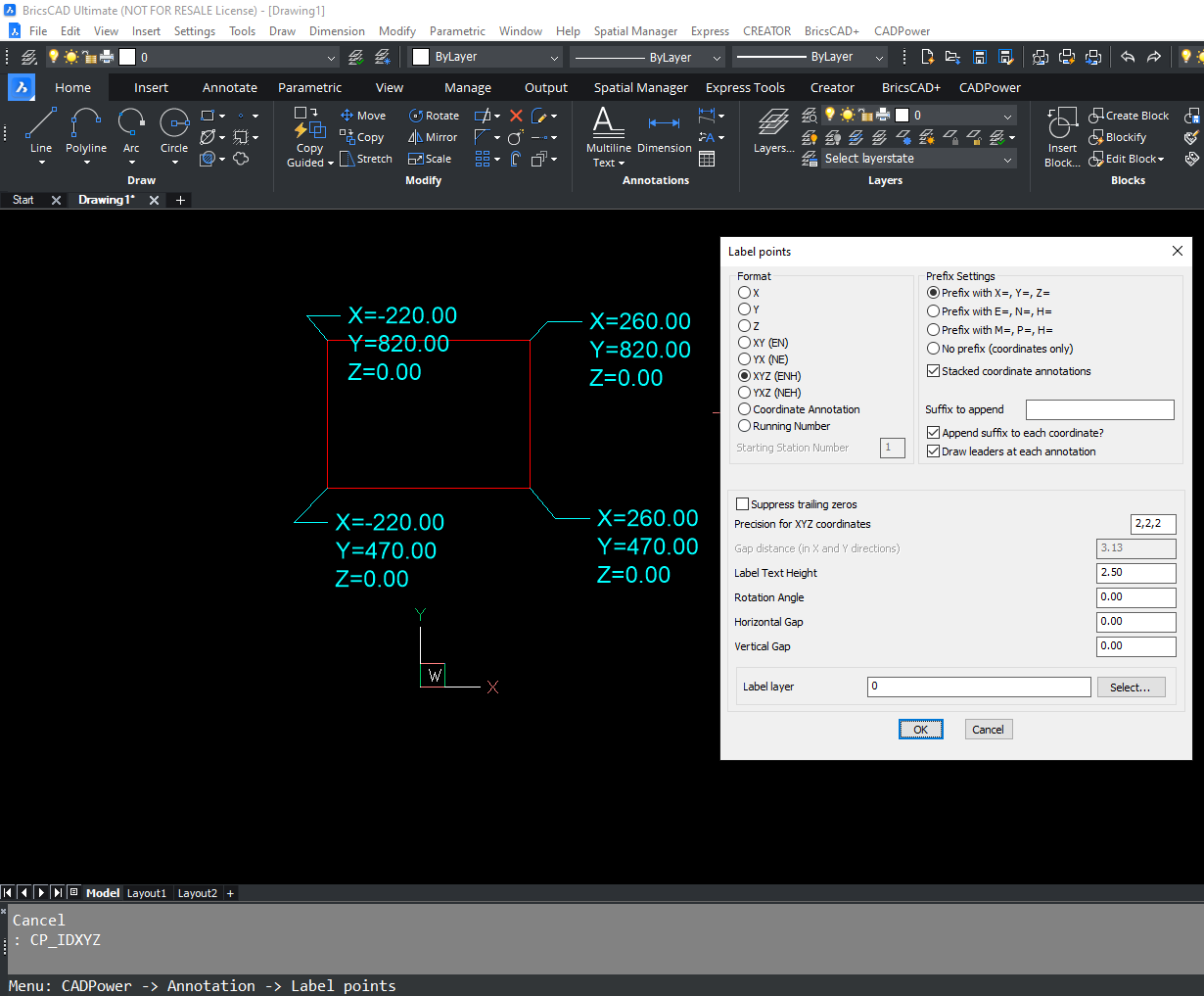The image size is (1204, 996).
Task: Switch to the Annotate ribbon tab
Action: [229, 87]
